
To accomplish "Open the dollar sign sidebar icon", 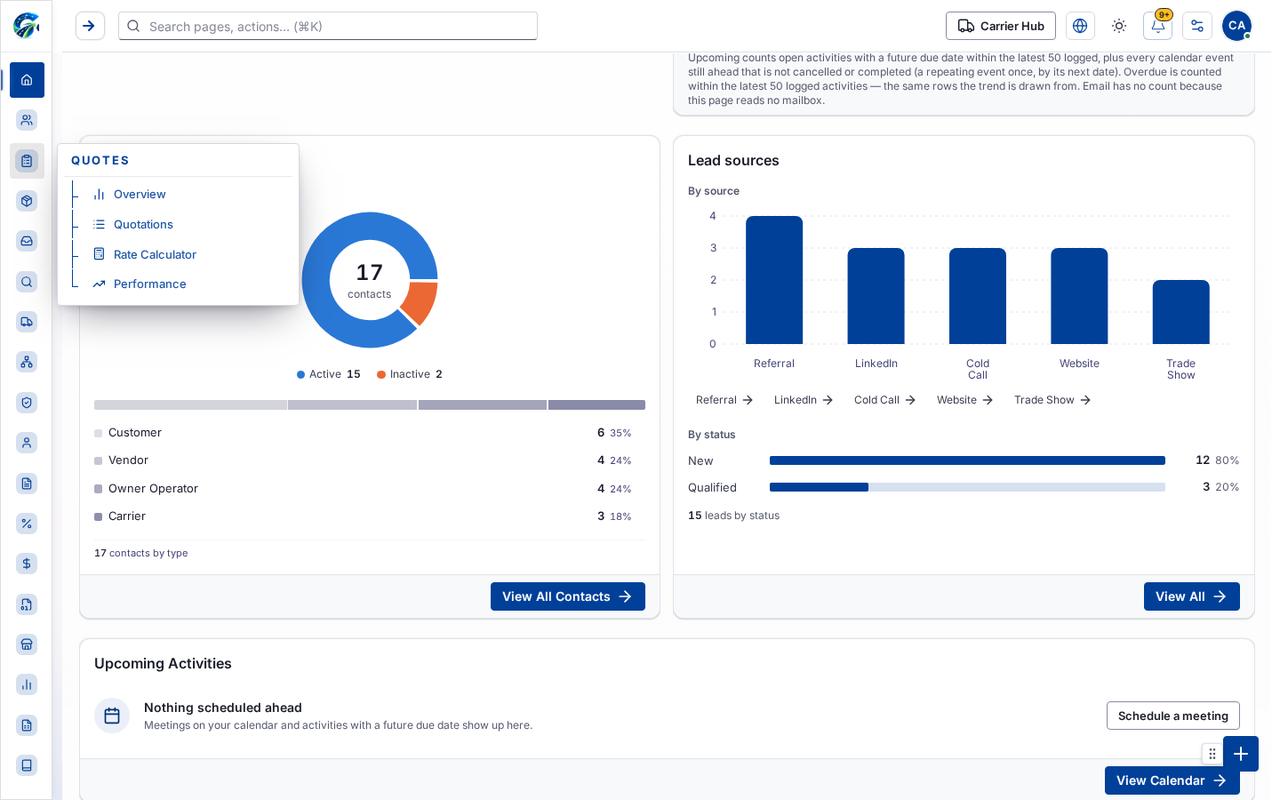I will tap(27, 564).
